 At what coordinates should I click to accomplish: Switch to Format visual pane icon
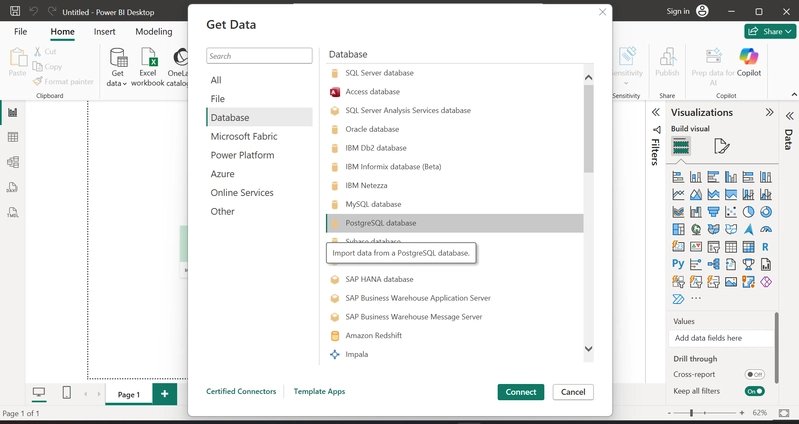[x=721, y=146]
